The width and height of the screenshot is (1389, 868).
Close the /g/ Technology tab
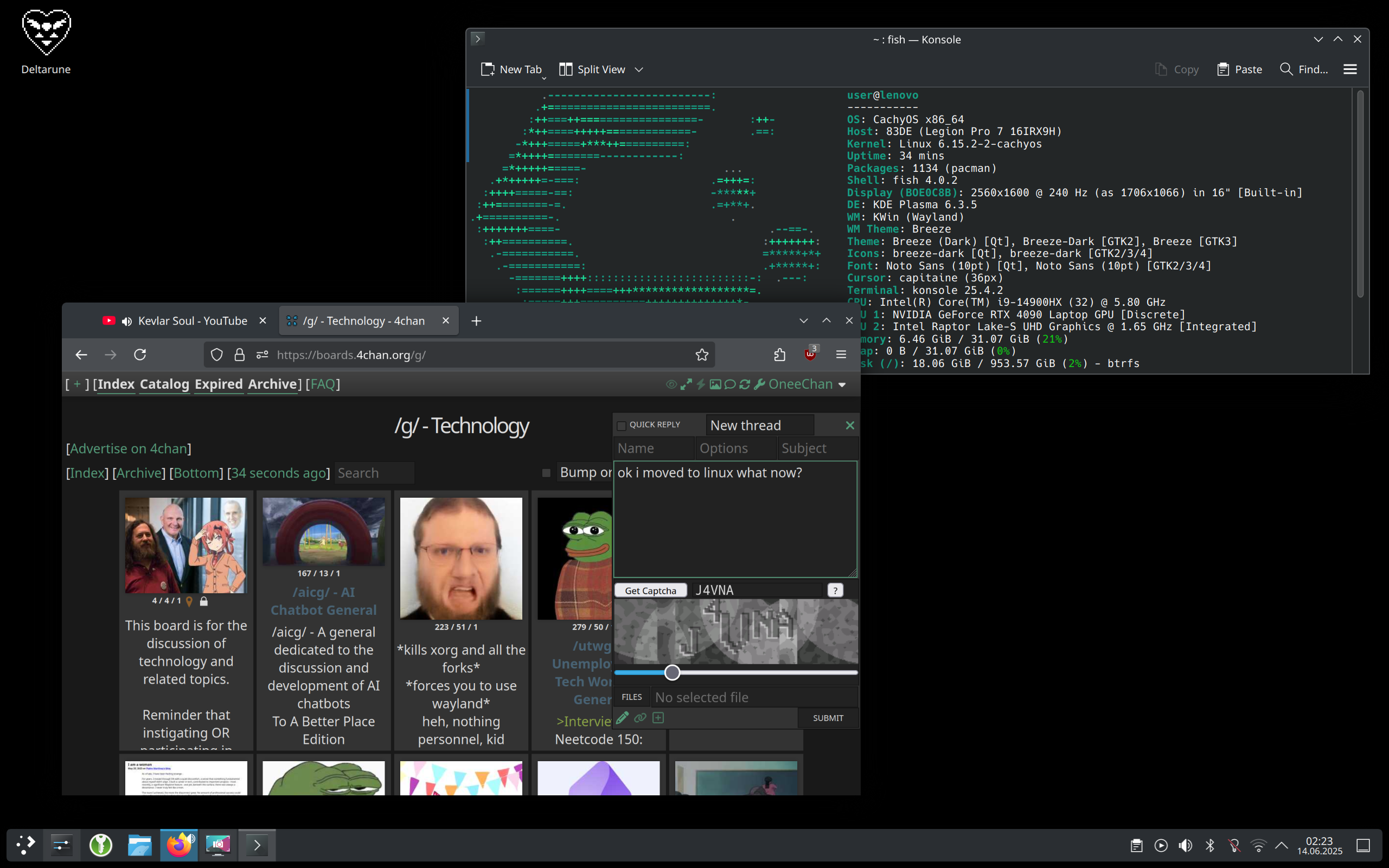tap(446, 320)
